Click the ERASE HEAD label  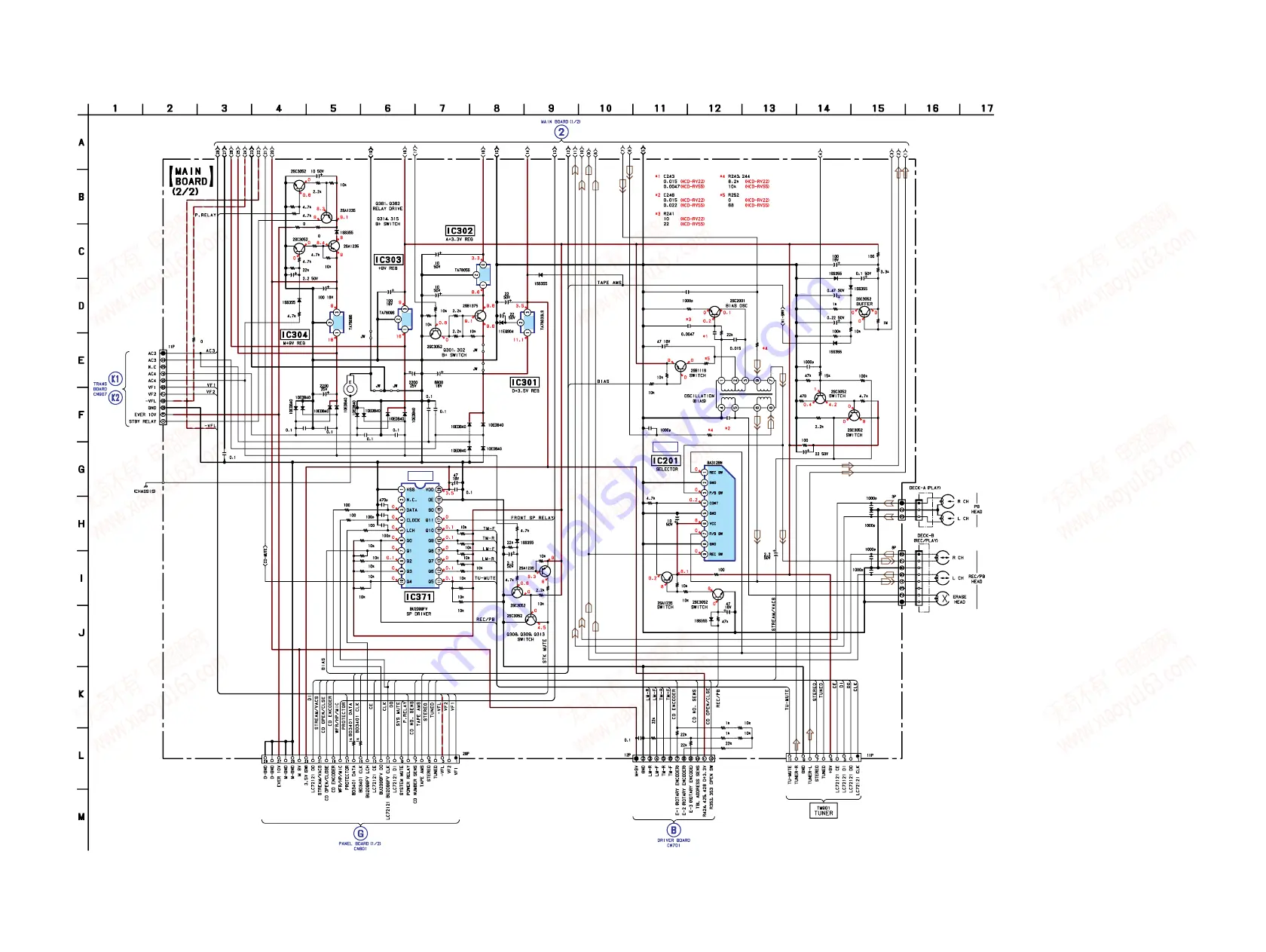(959, 599)
